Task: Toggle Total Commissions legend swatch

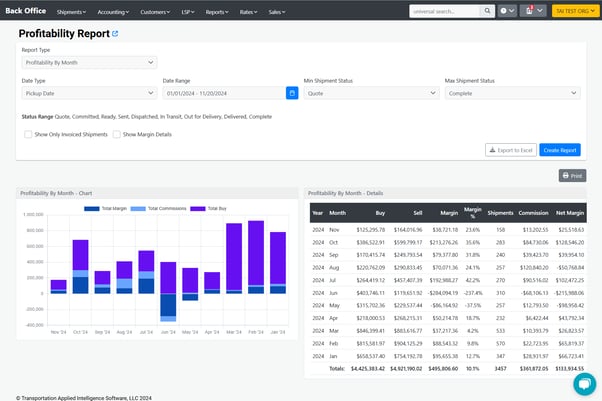Action: 138,209
